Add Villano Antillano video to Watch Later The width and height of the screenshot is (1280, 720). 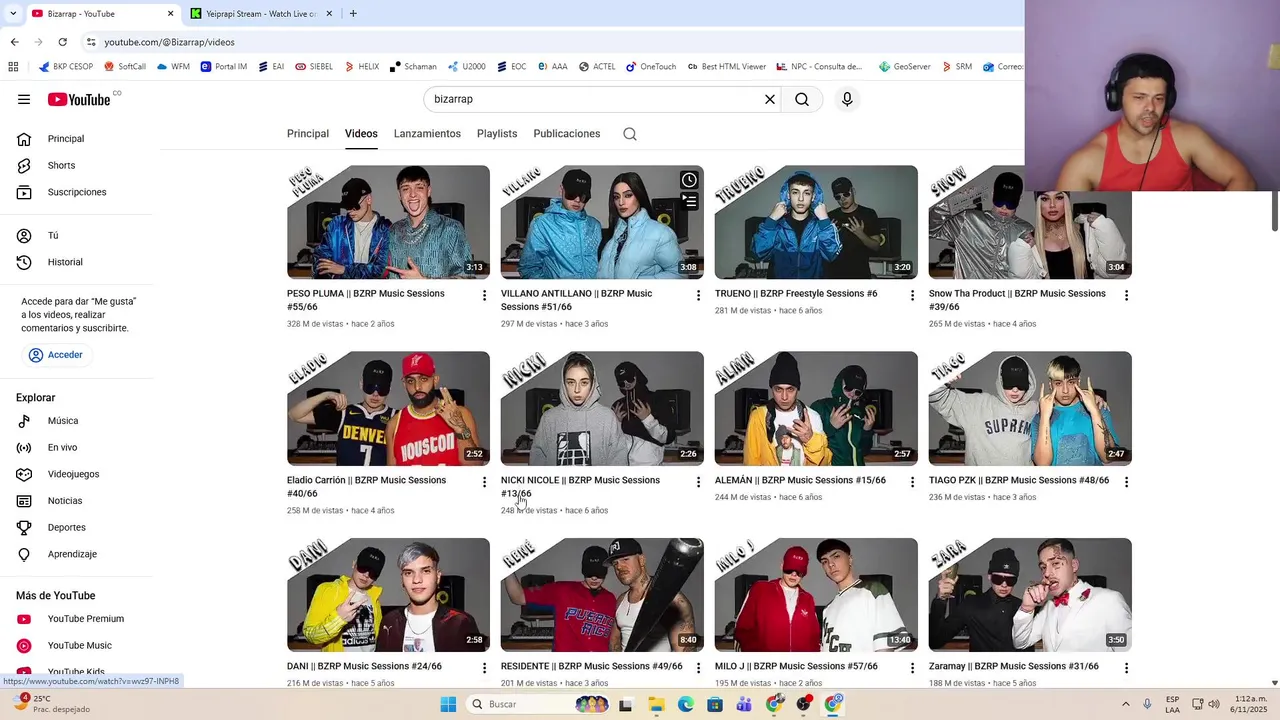pyautogui.click(x=689, y=180)
